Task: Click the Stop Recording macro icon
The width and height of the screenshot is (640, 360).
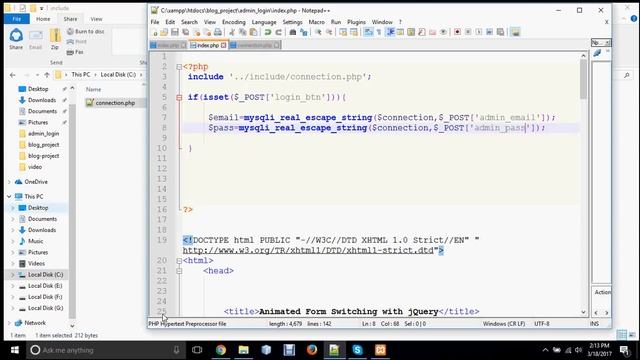Action: click(x=468, y=32)
